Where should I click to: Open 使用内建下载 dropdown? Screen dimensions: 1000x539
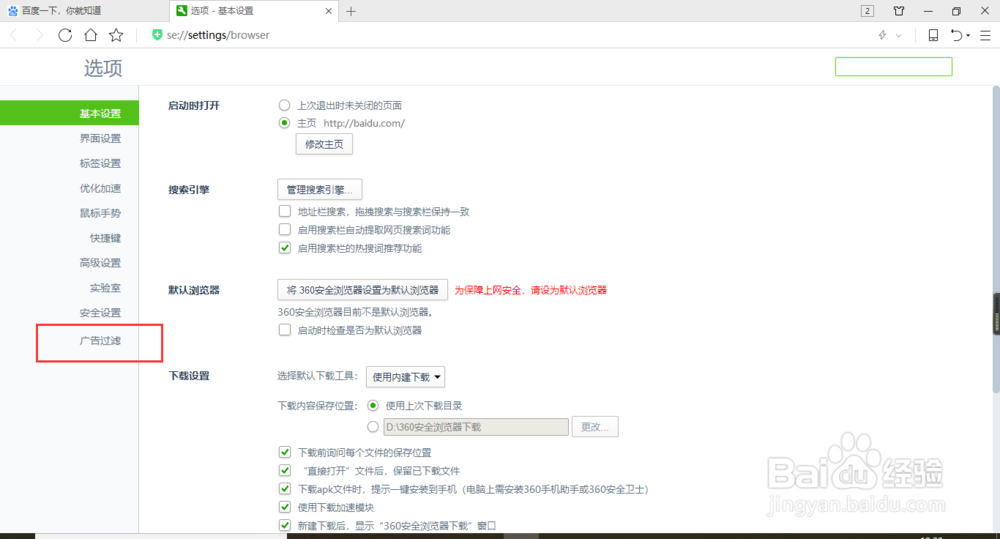[x=406, y=377]
